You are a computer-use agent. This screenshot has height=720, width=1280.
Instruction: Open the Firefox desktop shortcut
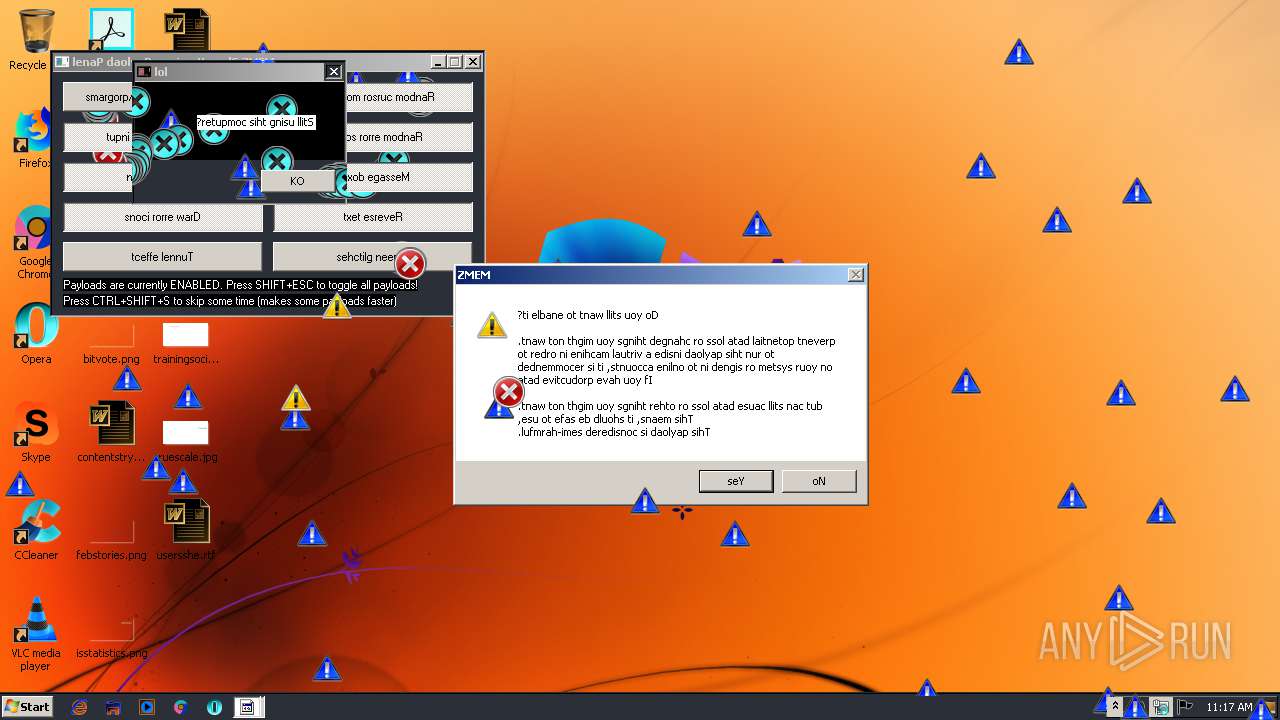point(34,138)
